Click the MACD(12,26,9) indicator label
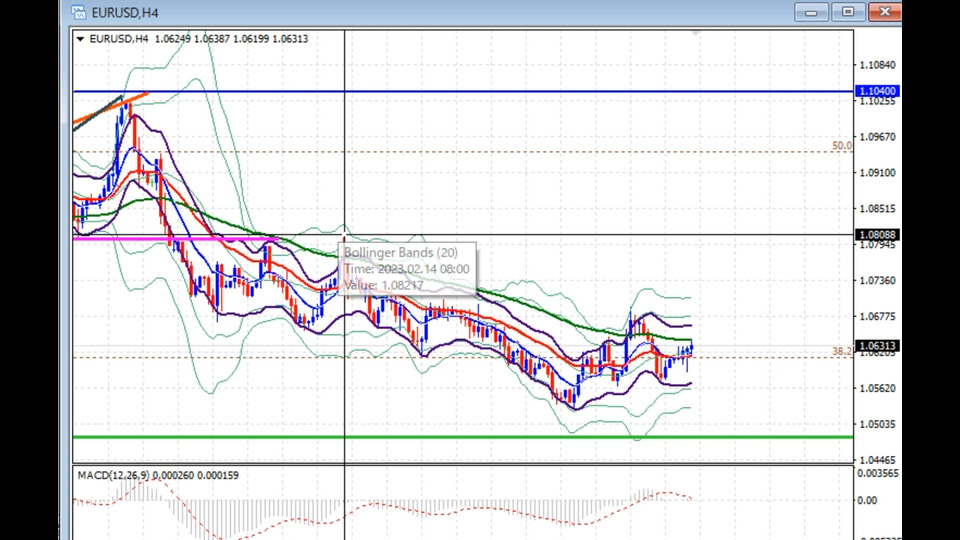Viewport: 960px width, 540px height. pyautogui.click(x=158, y=475)
